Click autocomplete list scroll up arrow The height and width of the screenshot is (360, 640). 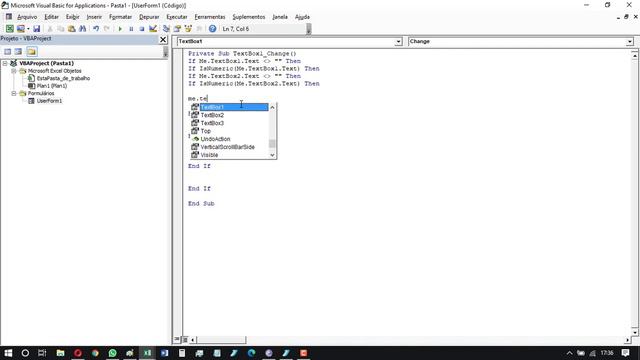[272, 107]
